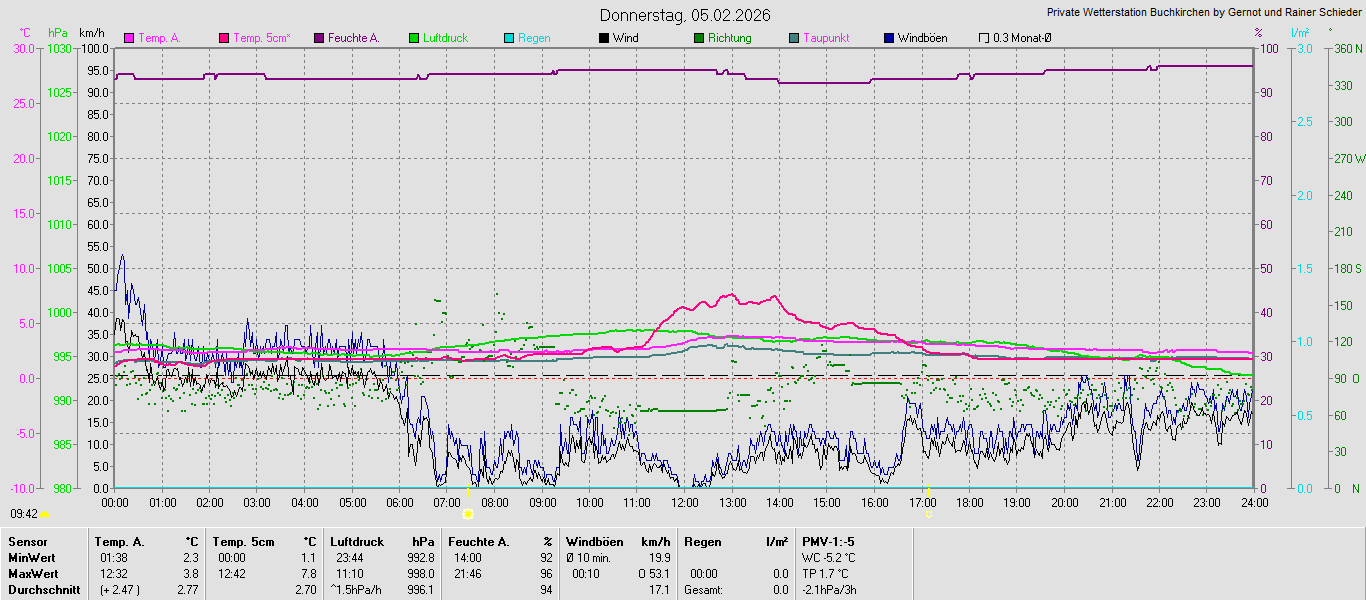Click the green Luftdruck legend square

pyautogui.click(x=414, y=38)
